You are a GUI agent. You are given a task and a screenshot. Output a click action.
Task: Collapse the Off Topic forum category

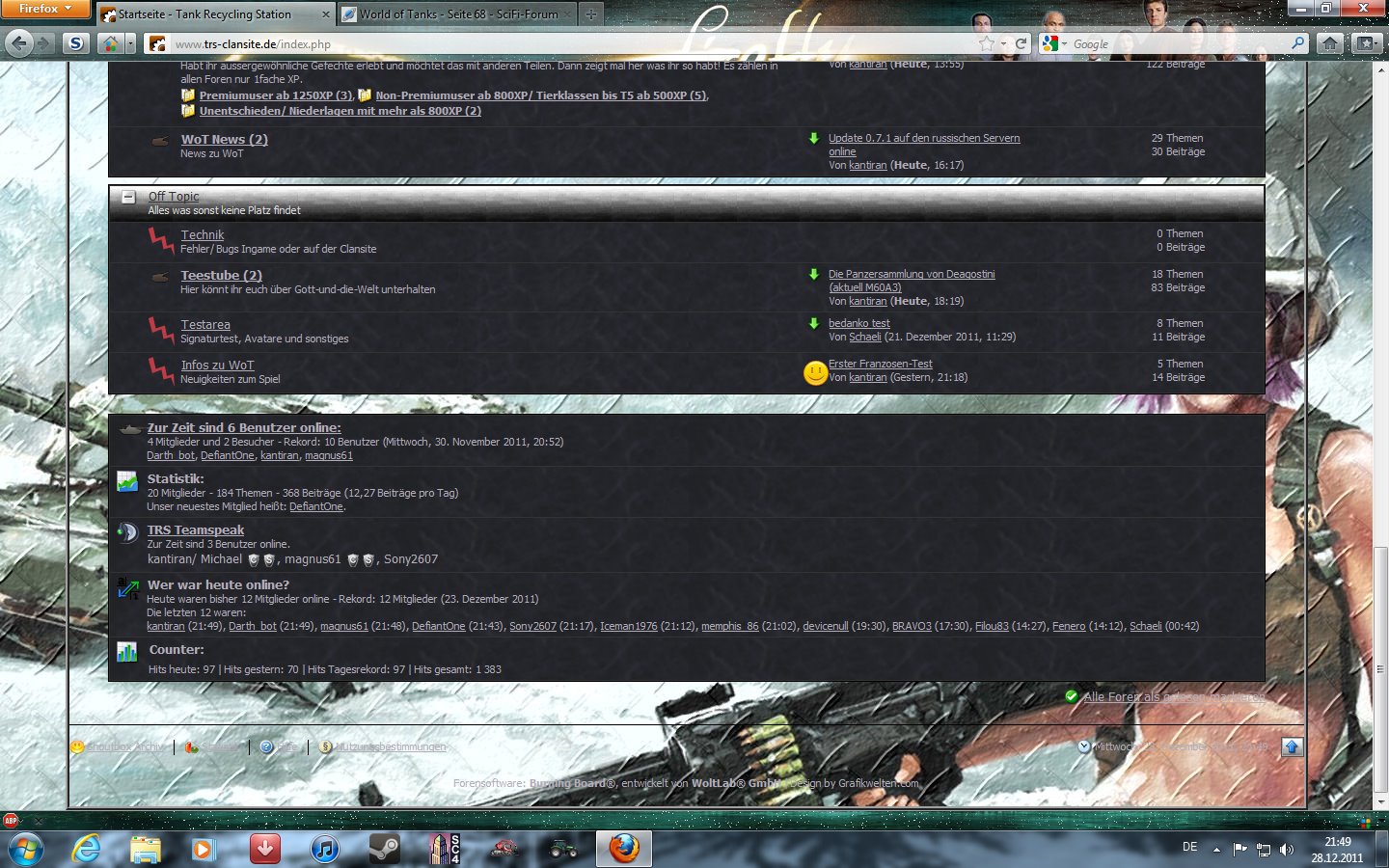(x=128, y=197)
